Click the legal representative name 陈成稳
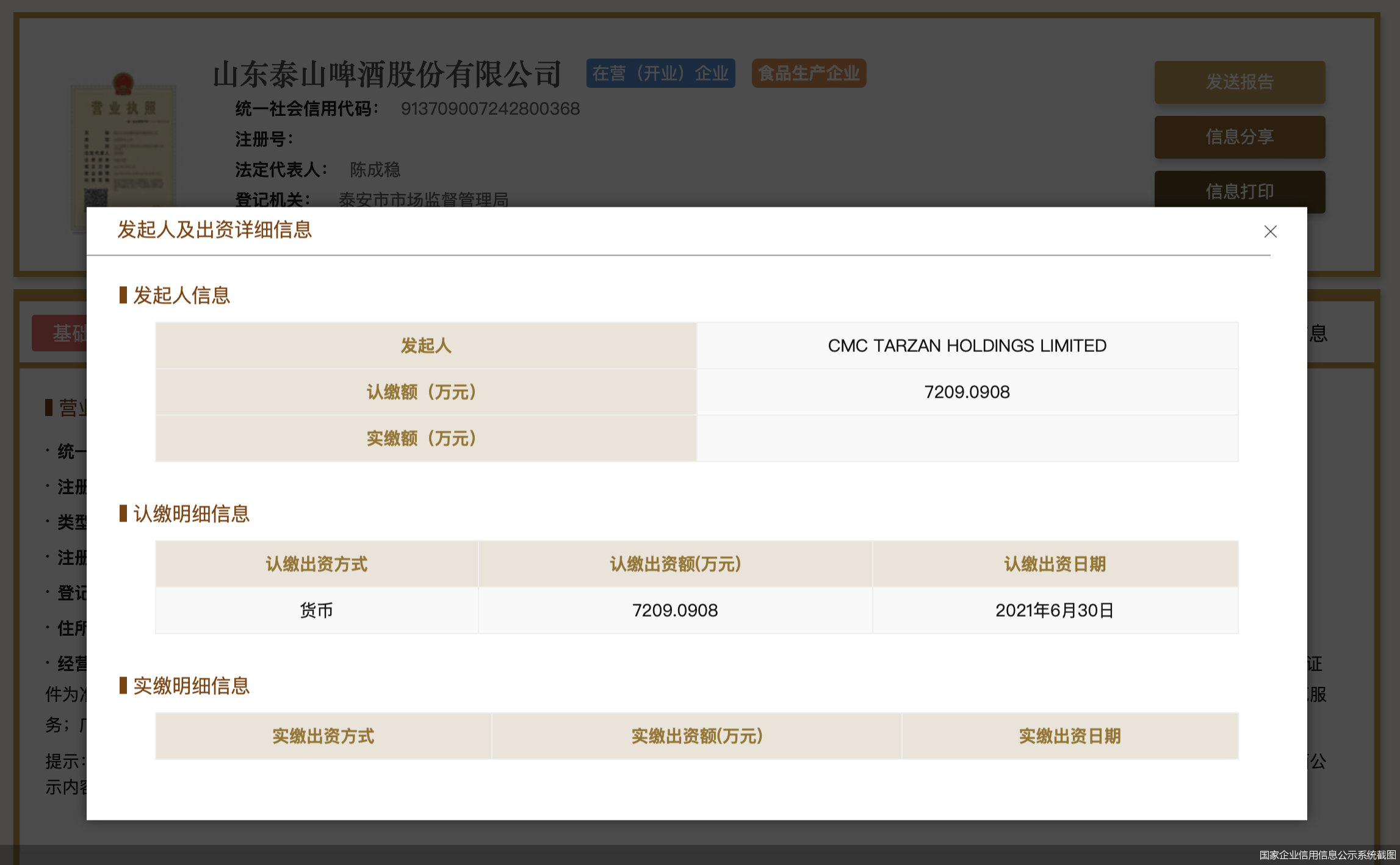 [x=375, y=170]
